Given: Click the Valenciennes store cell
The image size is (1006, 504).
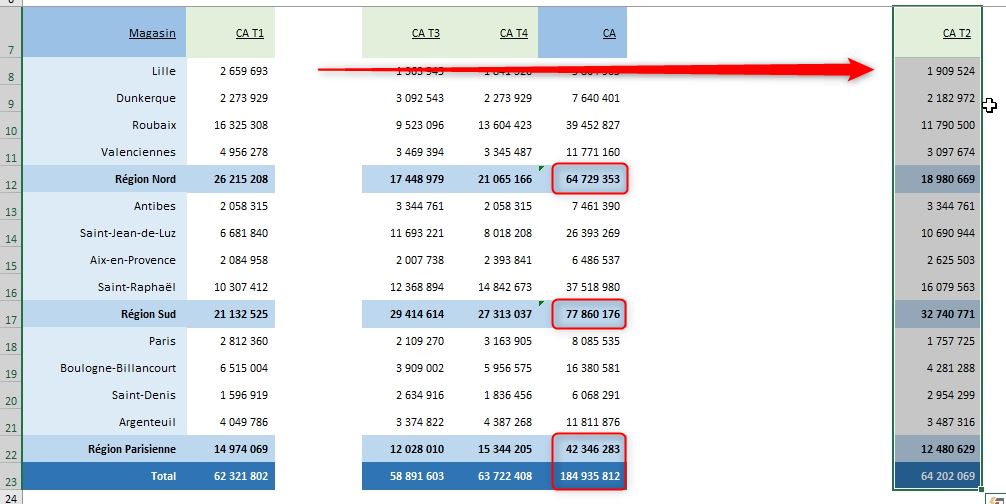Looking at the screenshot, I should tap(105, 152).
